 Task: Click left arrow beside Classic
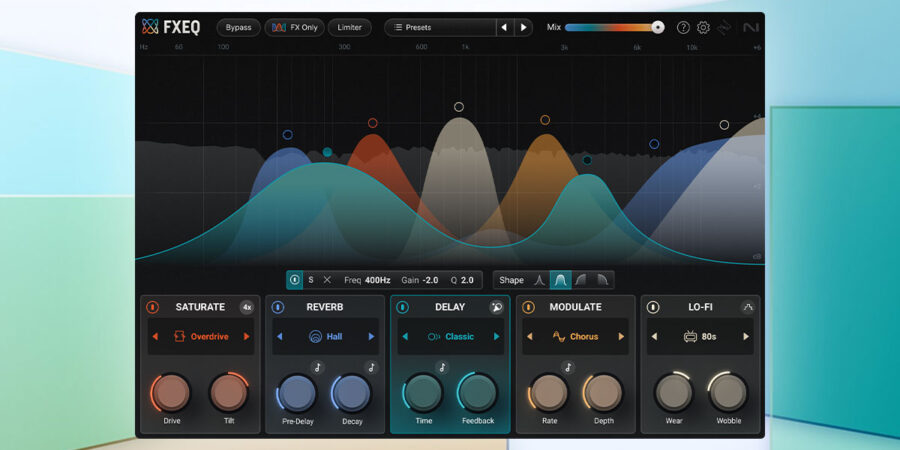click(x=405, y=336)
